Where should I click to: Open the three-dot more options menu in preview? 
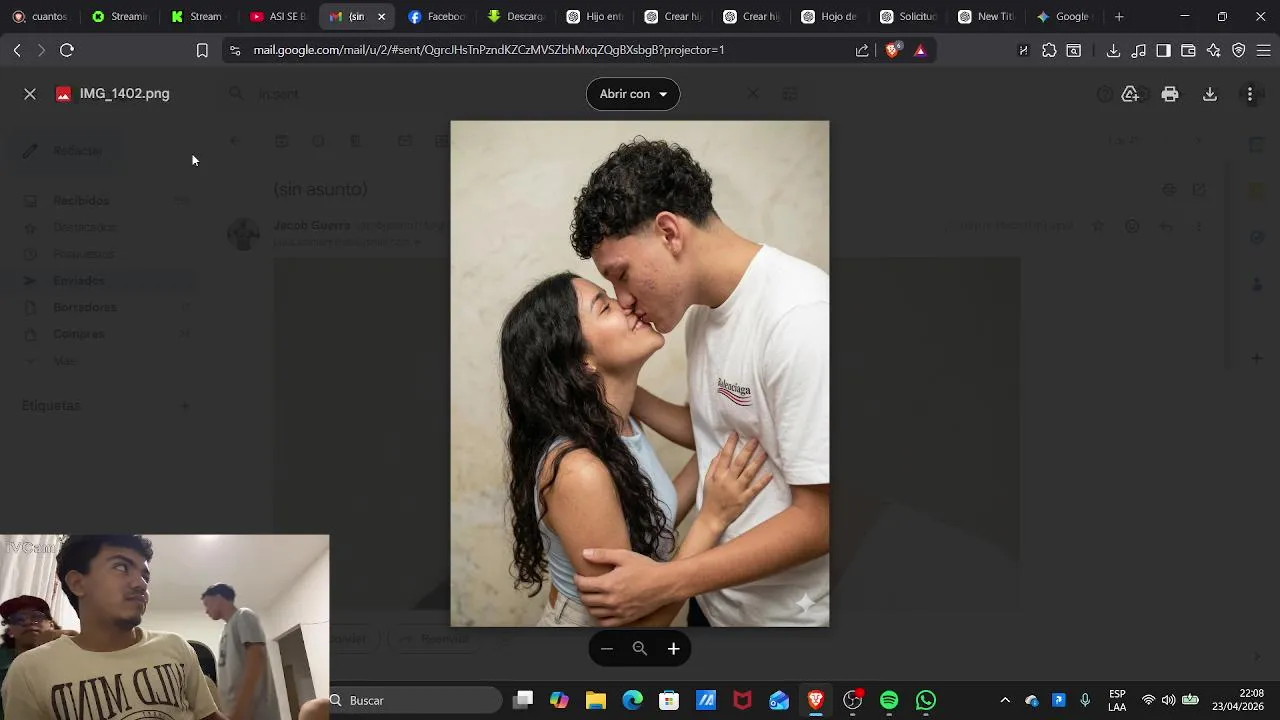tap(1250, 94)
